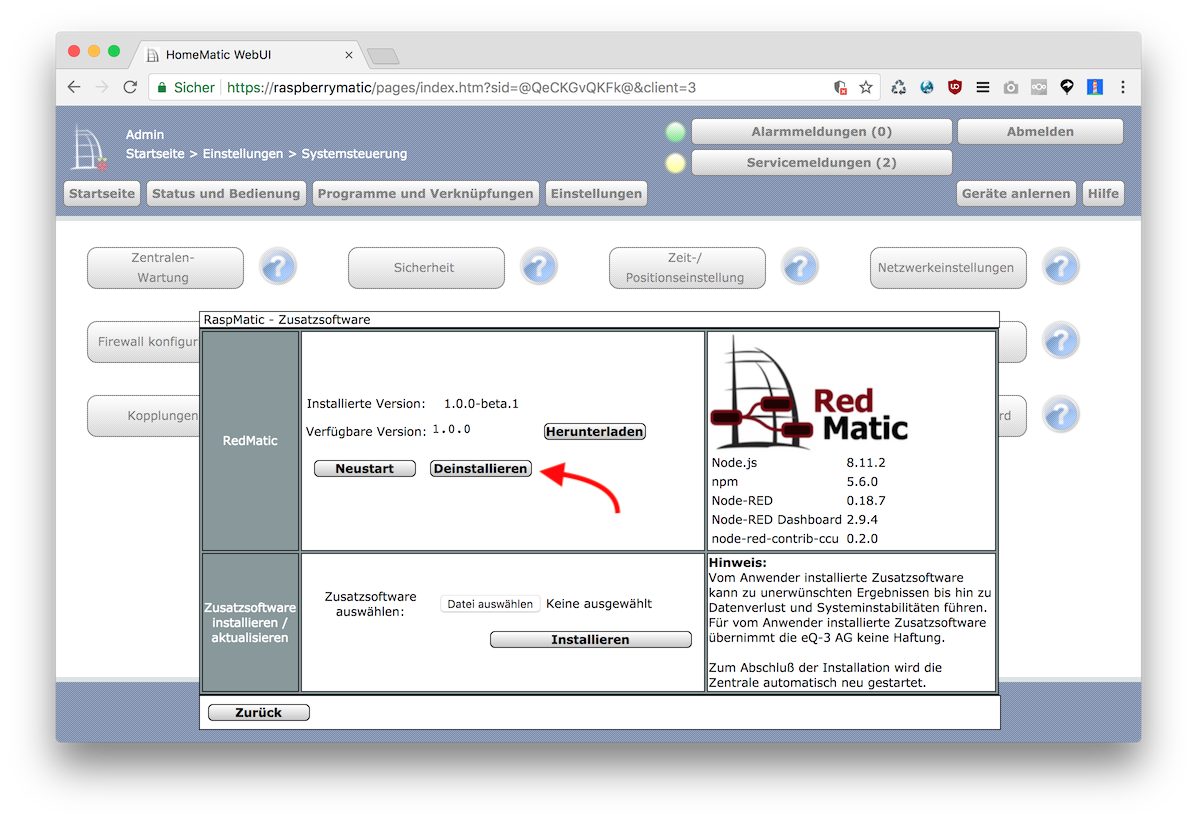Choose a file with Datei auswählen

pos(490,604)
